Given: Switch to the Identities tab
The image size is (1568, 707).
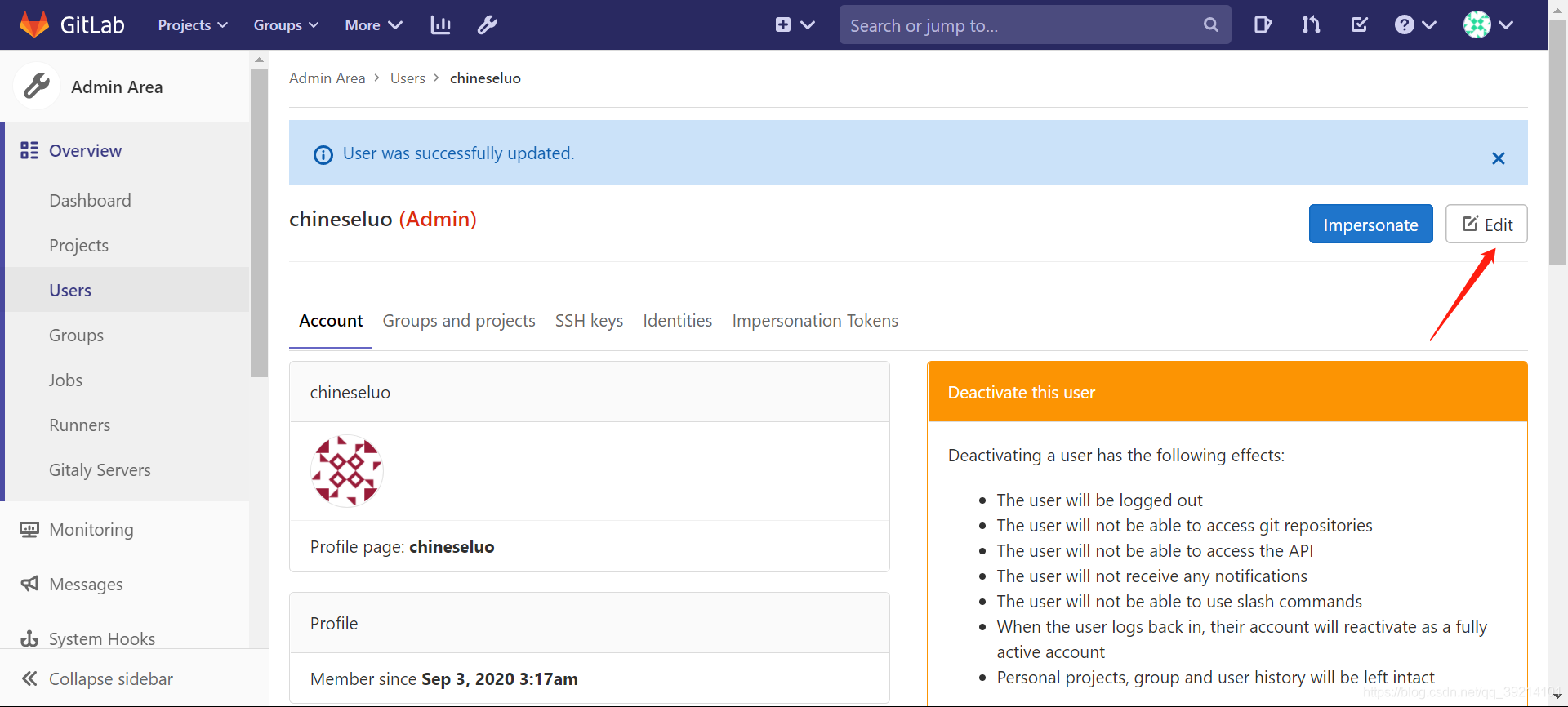Looking at the screenshot, I should tap(677, 321).
